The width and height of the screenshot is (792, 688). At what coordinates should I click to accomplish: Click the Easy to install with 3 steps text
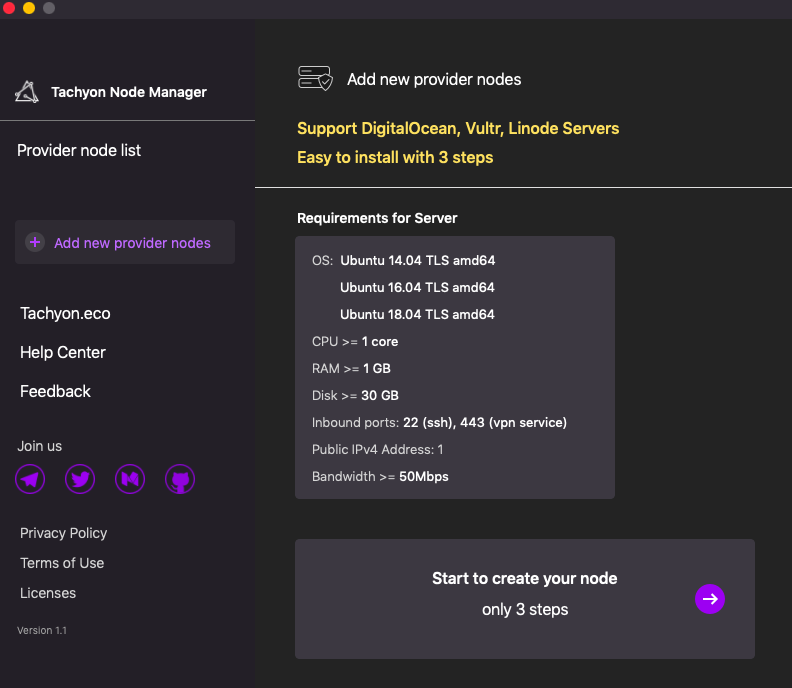pyautogui.click(x=395, y=158)
